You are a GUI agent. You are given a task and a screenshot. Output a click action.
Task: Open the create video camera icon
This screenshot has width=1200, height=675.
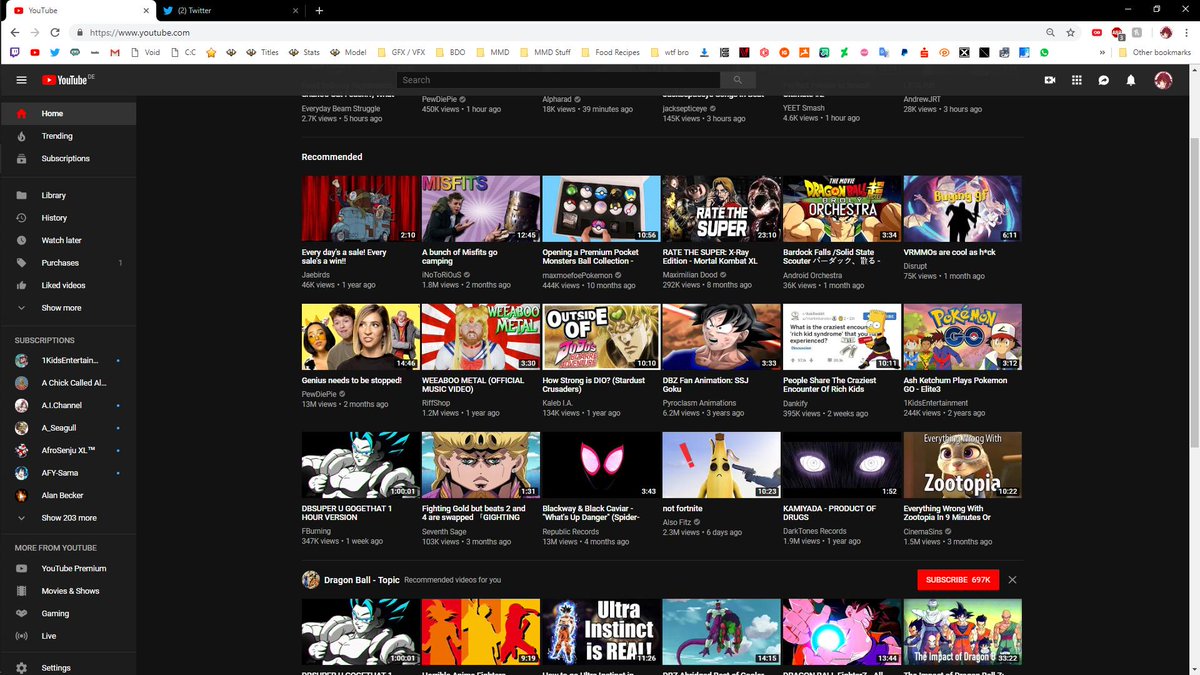[x=1050, y=80]
